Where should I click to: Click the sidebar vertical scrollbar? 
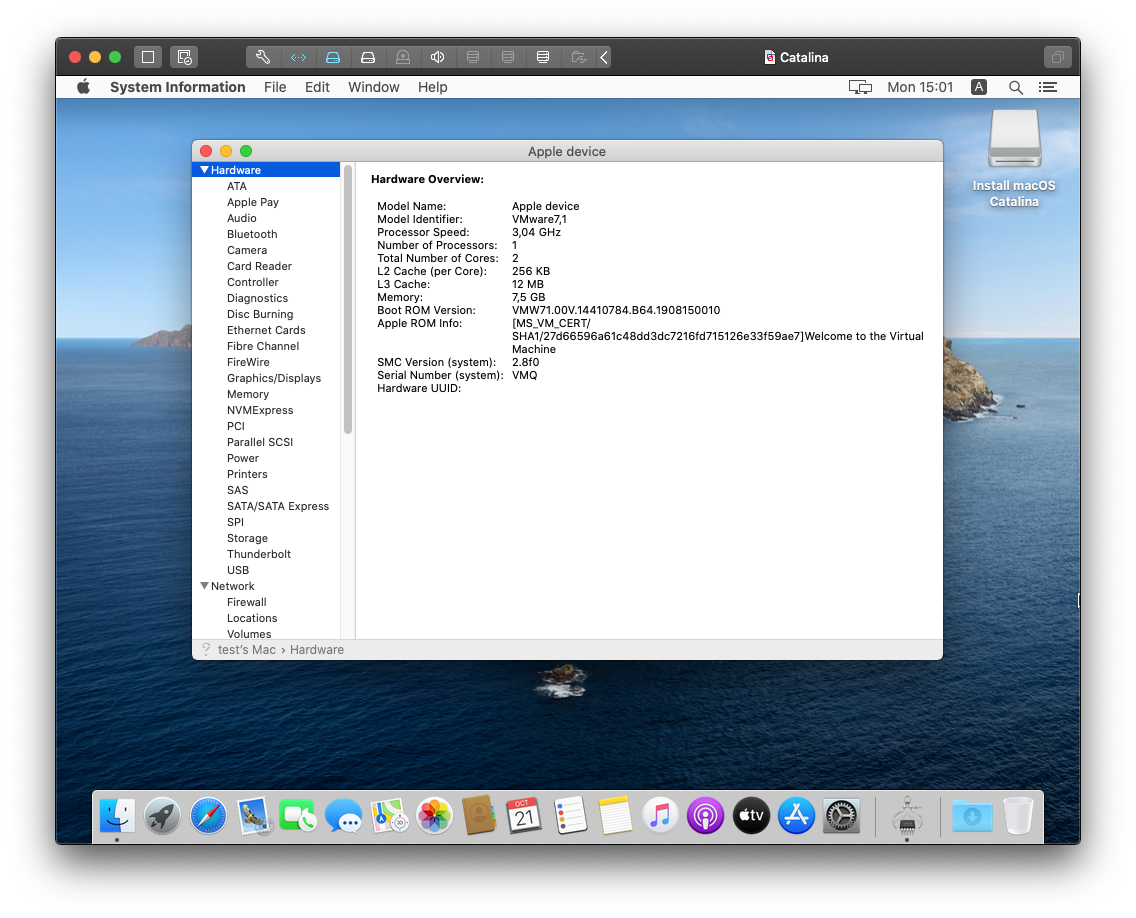click(348, 299)
